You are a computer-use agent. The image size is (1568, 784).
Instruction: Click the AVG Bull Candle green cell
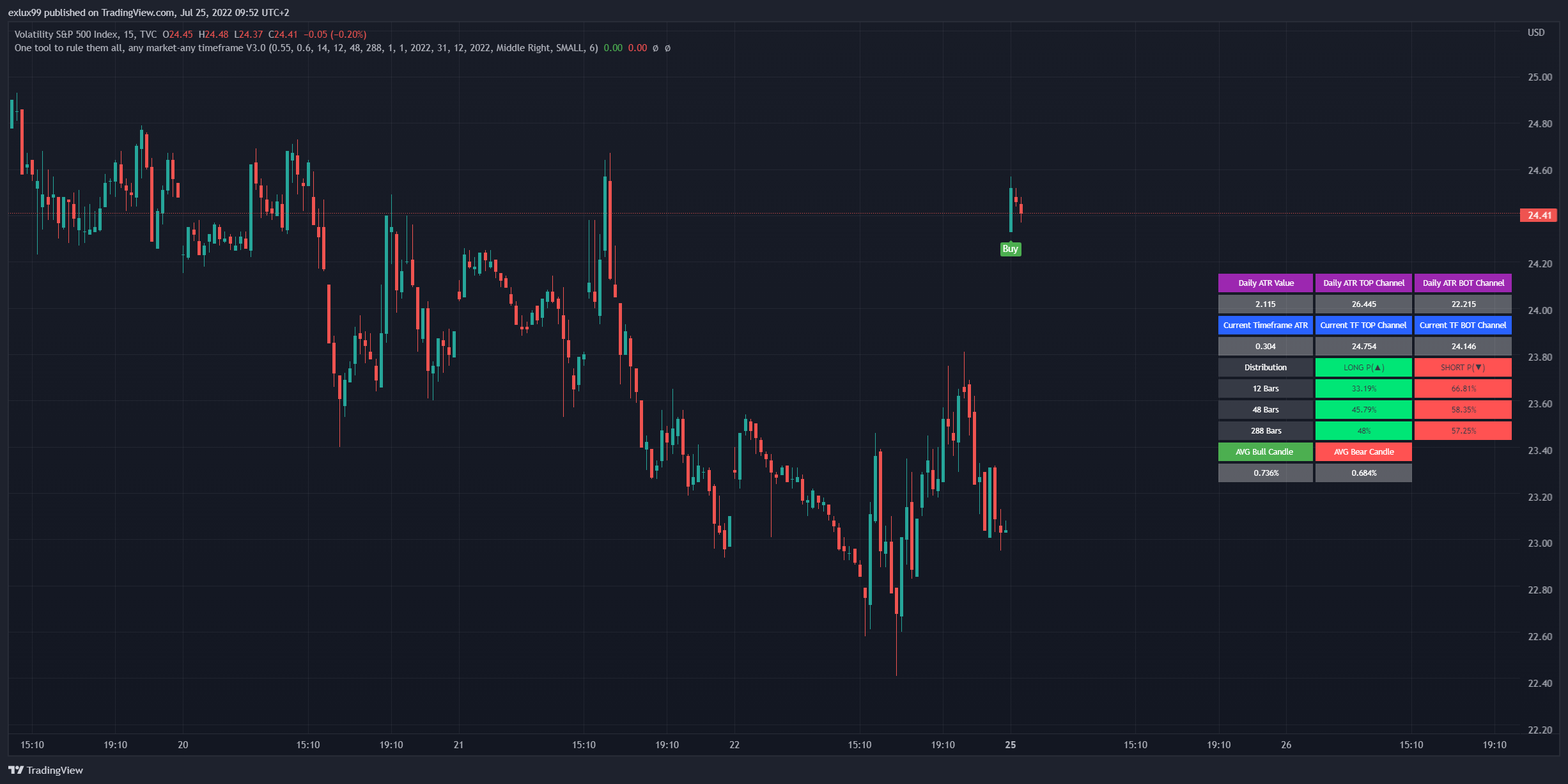1265,452
